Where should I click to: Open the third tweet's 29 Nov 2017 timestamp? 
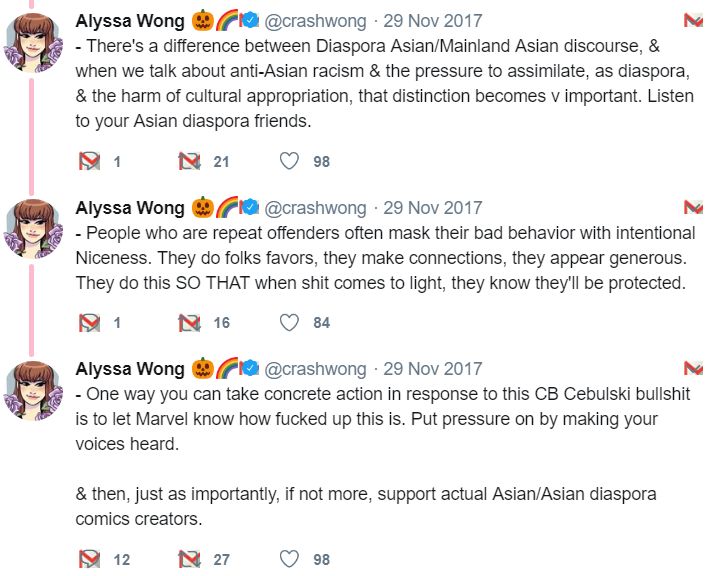point(432,369)
